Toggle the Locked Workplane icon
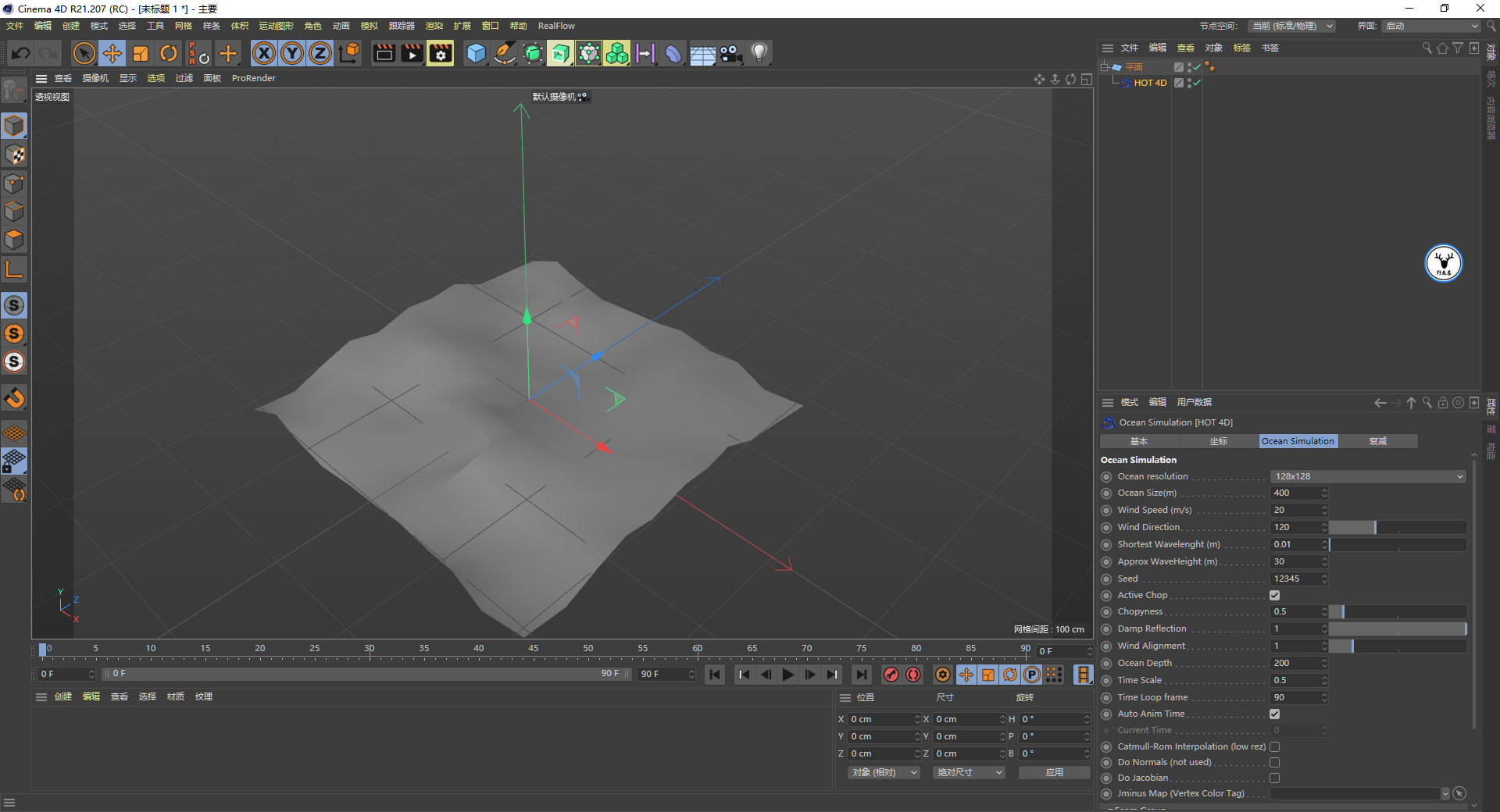This screenshot has height=812, width=1500. point(14,461)
